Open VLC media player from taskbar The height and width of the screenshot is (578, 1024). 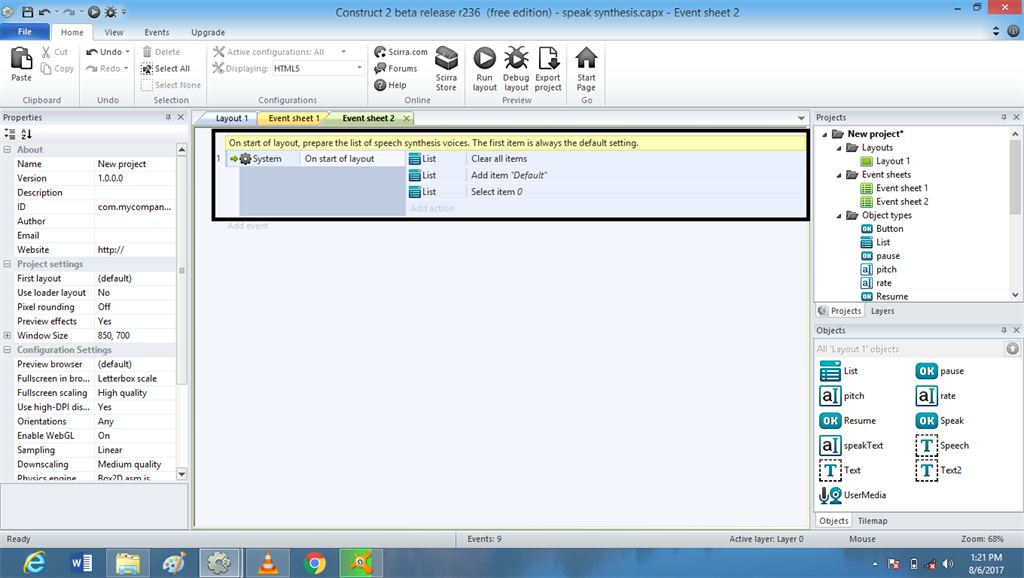[x=267, y=563]
